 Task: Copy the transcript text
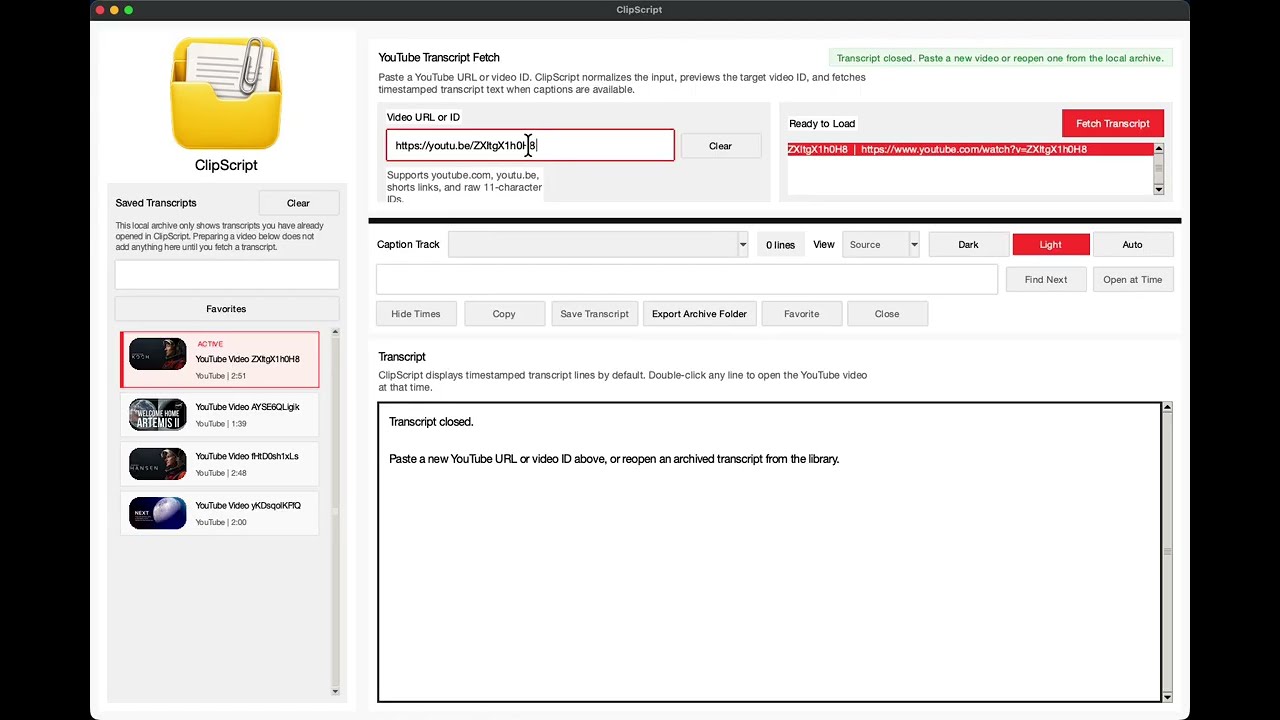504,314
